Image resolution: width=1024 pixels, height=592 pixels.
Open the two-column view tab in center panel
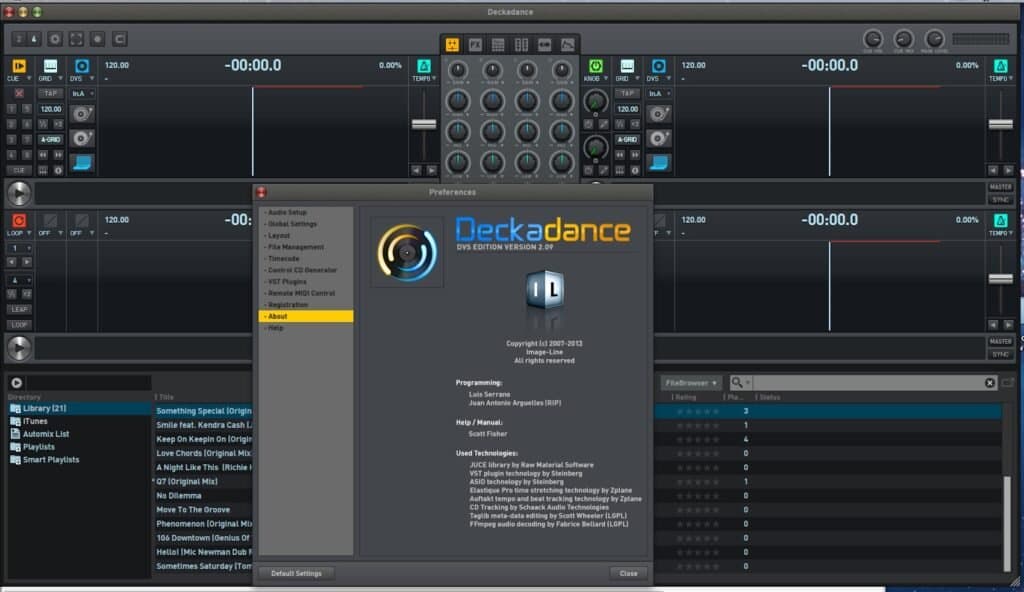[521, 44]
